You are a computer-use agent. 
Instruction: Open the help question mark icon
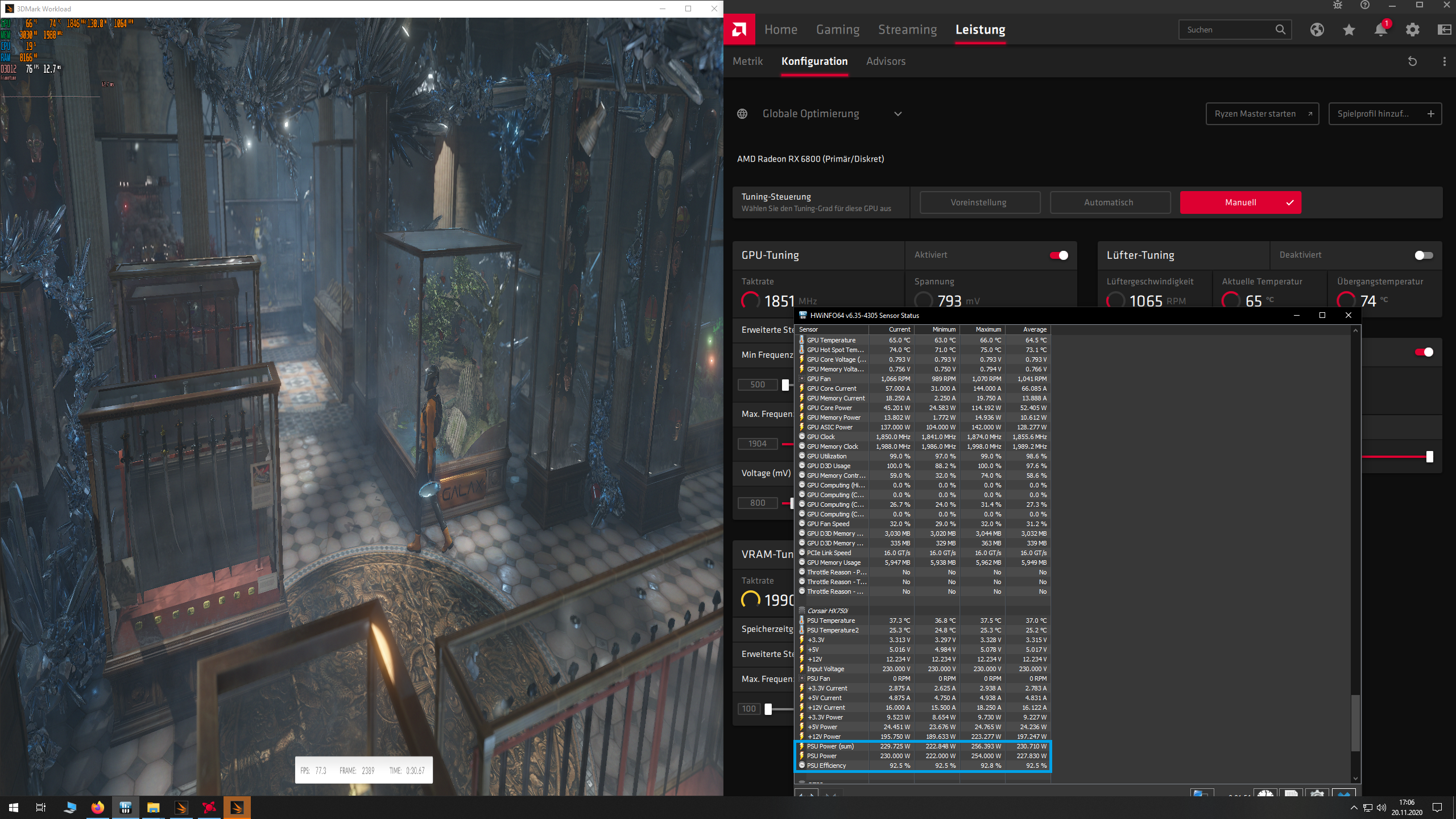click(x=1365, y=5)
